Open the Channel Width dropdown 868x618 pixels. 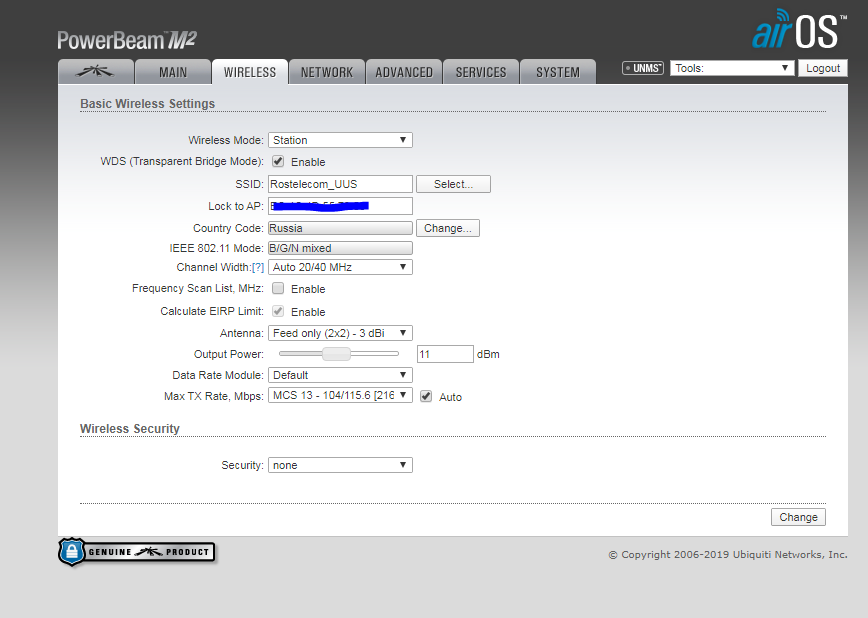coord(340,267)
